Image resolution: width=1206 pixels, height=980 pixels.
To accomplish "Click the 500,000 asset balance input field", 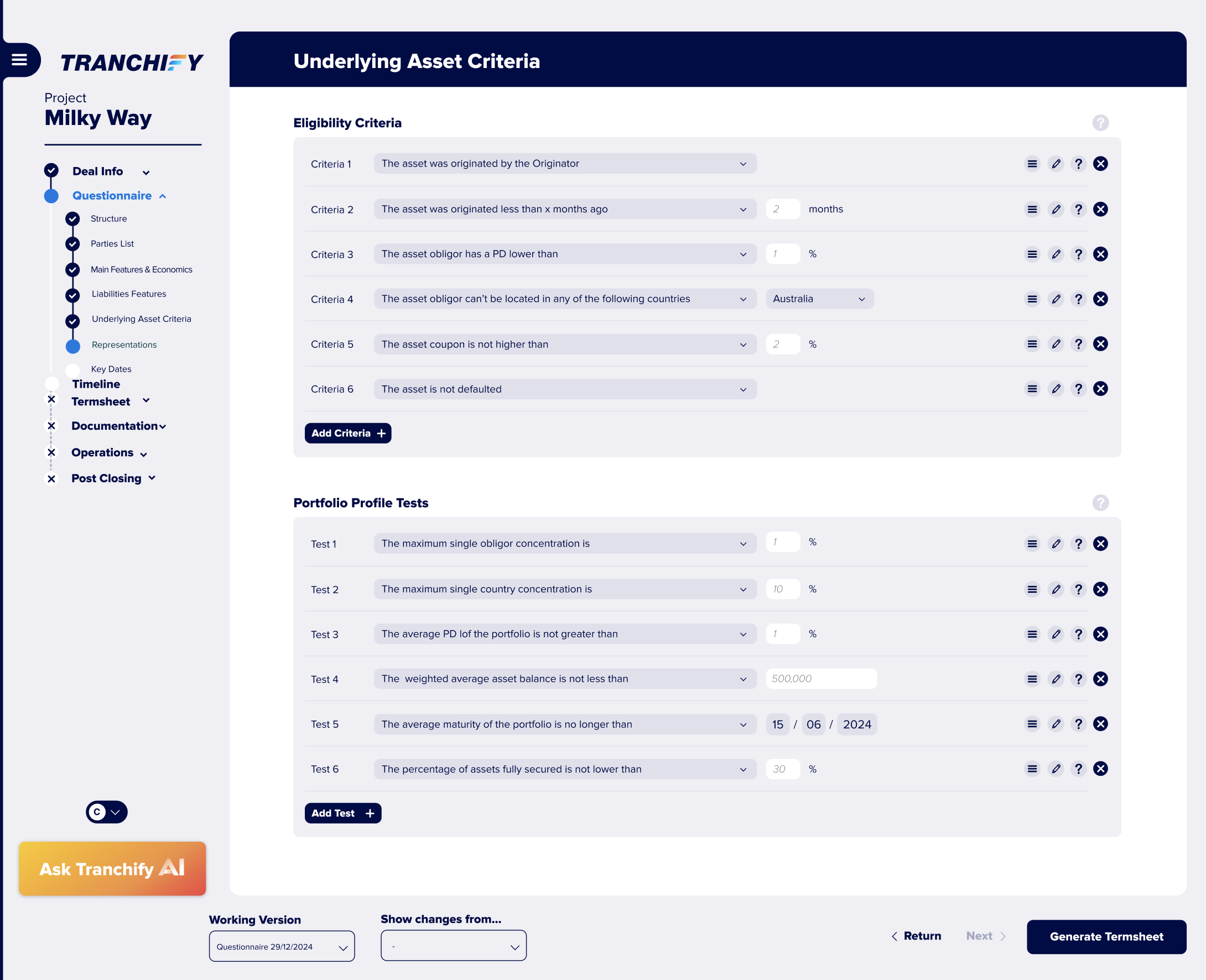I will tap(820, 679).
